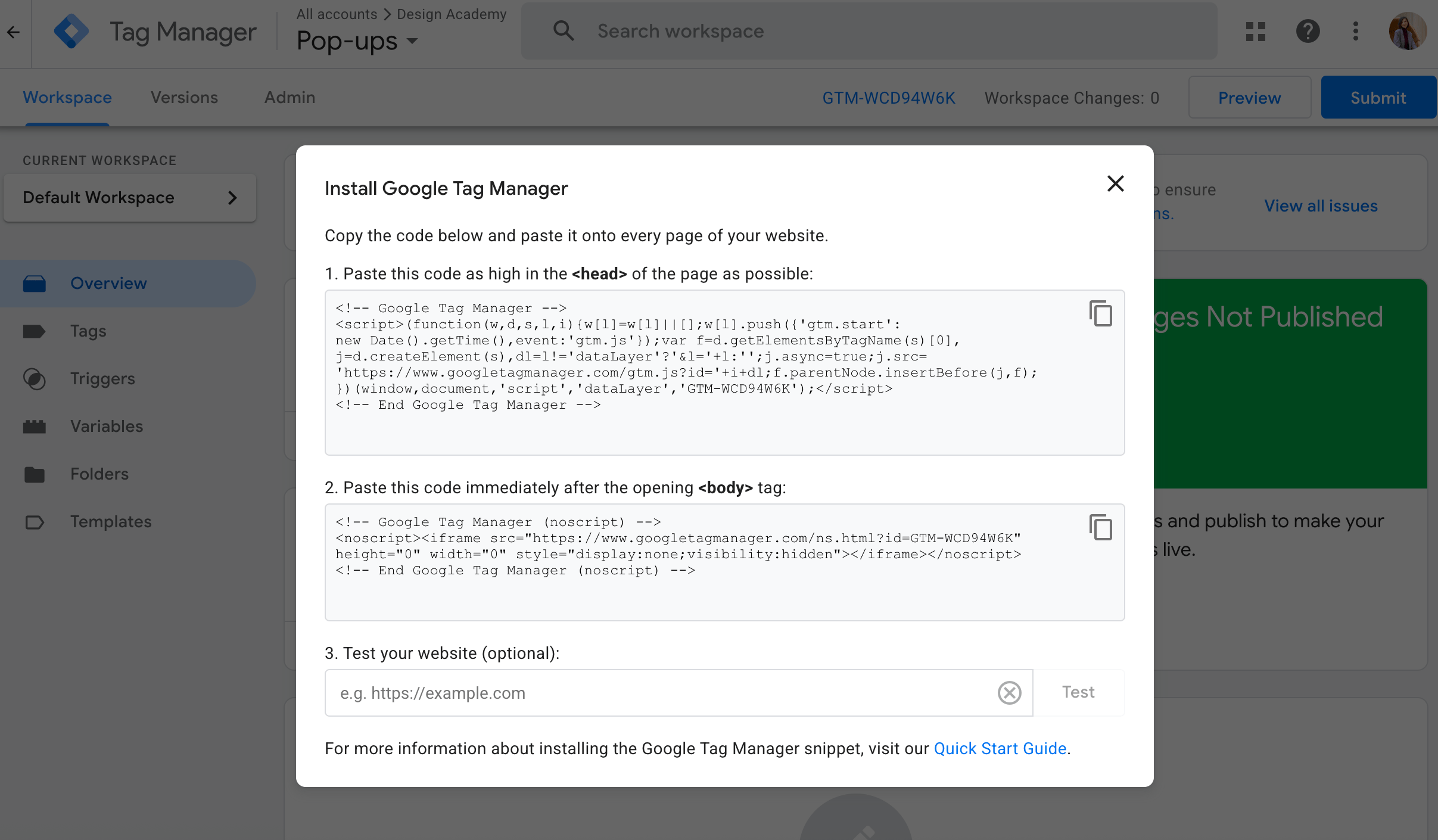Viewport: 1438px width, 840px height.
Task: Open the Quick Start Guide link
Action: tap(1000, 748)
